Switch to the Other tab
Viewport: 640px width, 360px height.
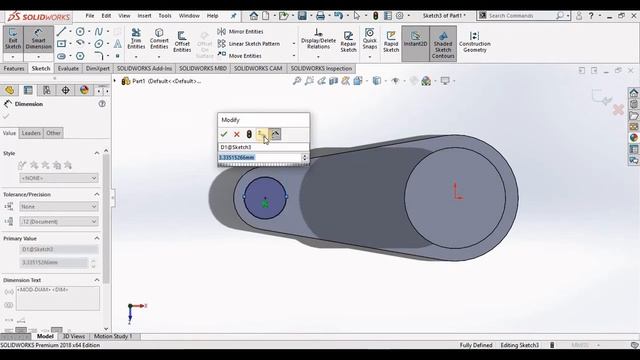click(x=53, y=133)
